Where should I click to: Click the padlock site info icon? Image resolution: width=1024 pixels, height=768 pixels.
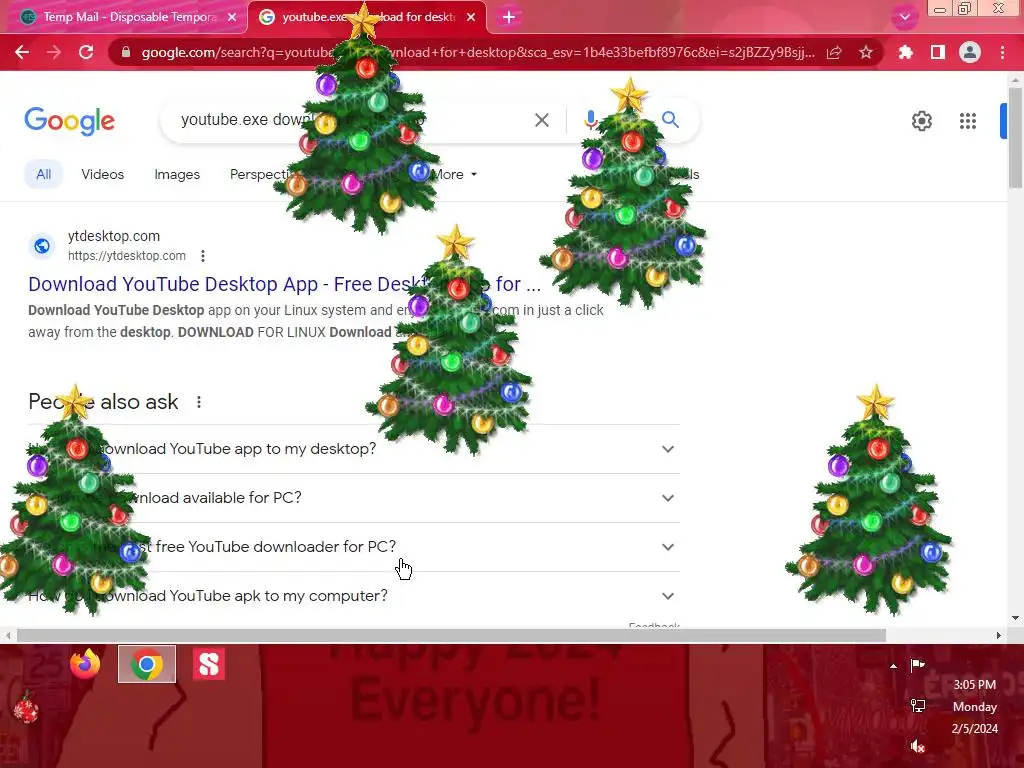click(126, 52)
